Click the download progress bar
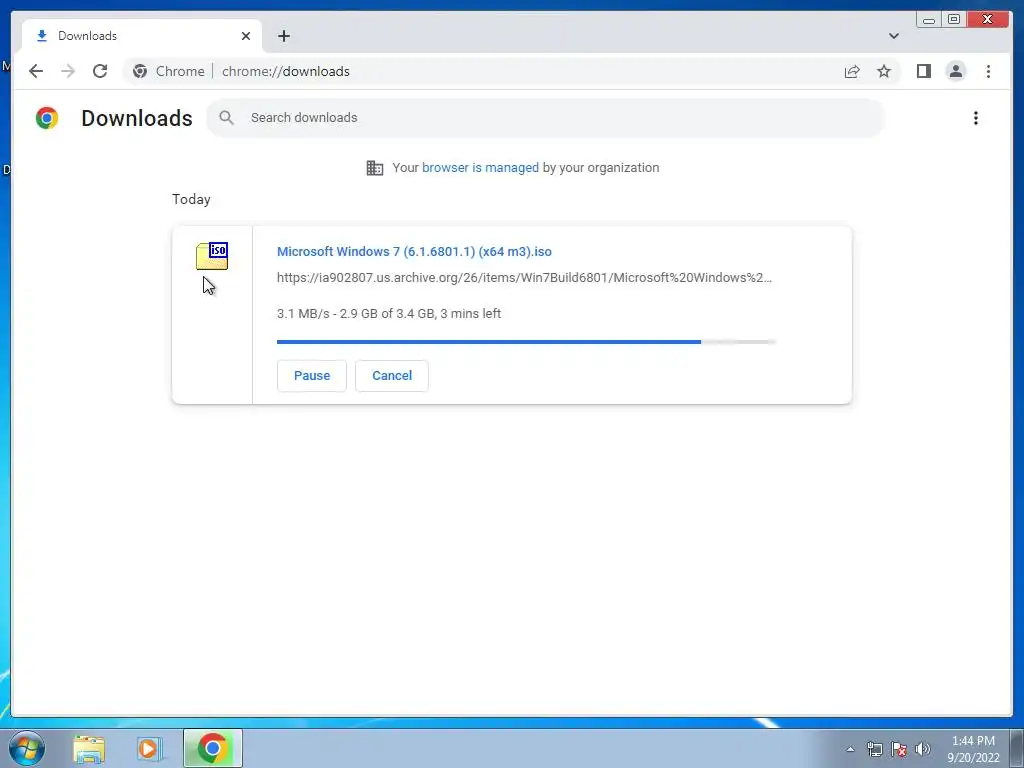The width and height of the screenshot is (1024, 768). coord(526,342)
